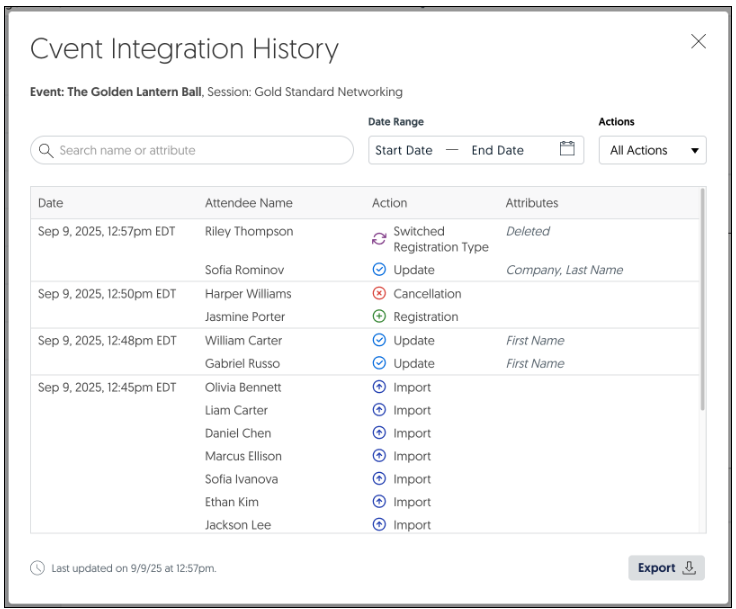Click the Action column header
Viewport: 736px width, 609px height.
pyautogui.click(x=389, y=203)
